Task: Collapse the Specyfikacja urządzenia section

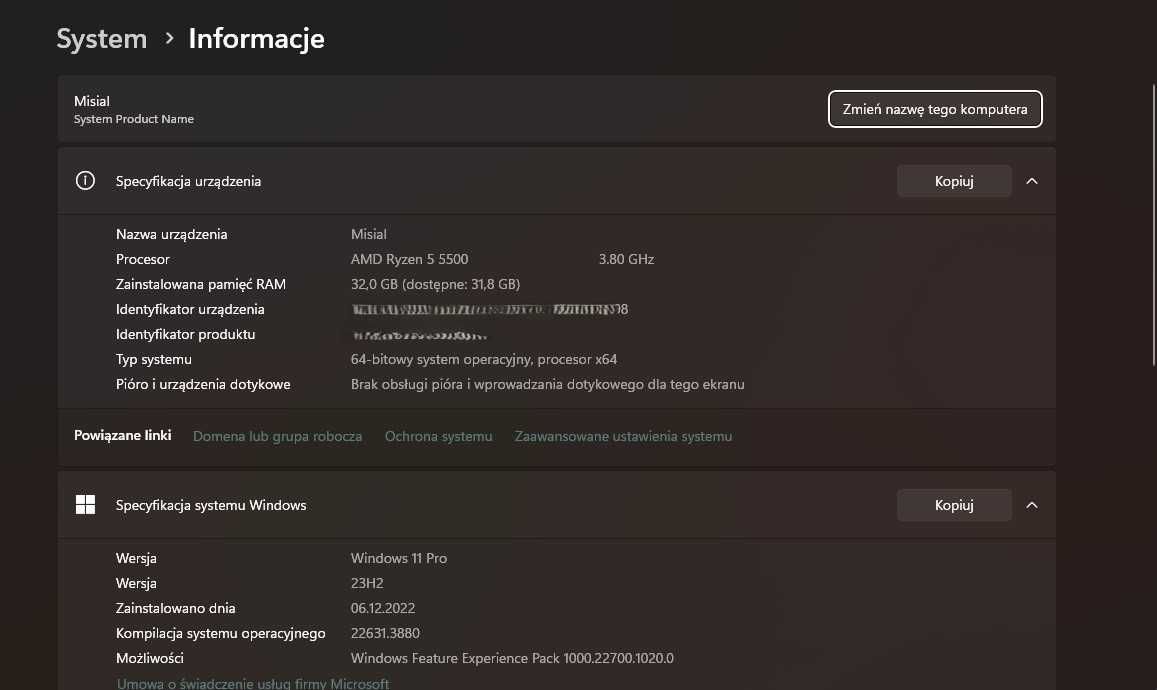Action: pyautogui.click(x=1032, y=181)
